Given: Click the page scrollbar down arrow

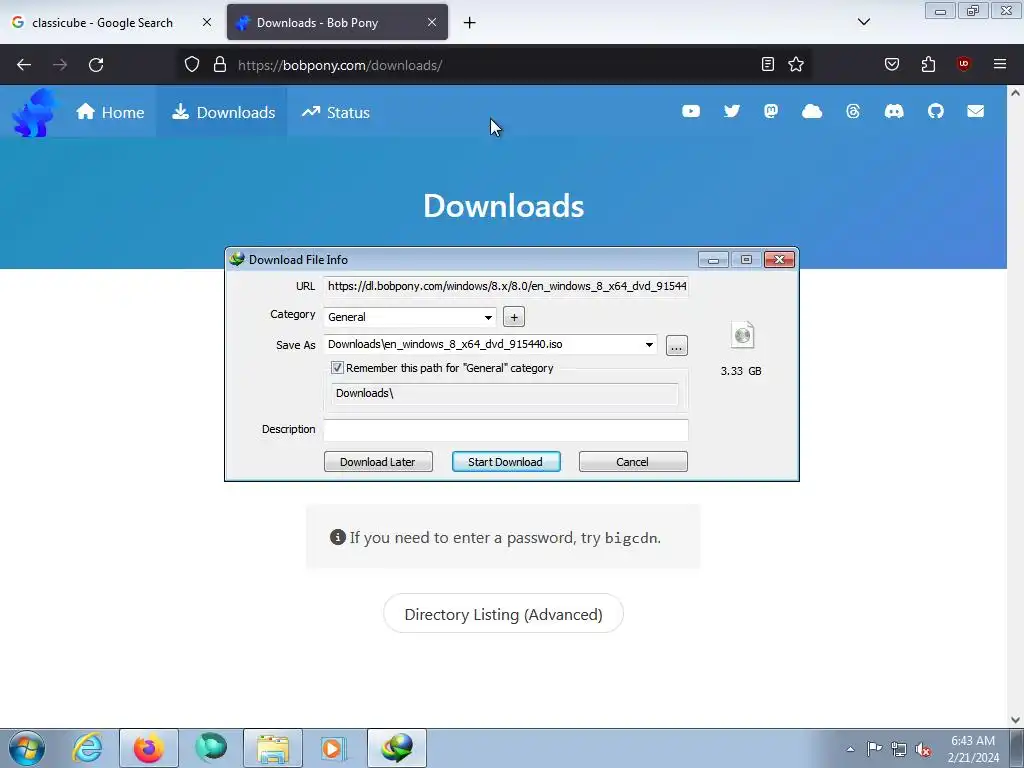Looking at the screenshot, I should click(1016, 720).
